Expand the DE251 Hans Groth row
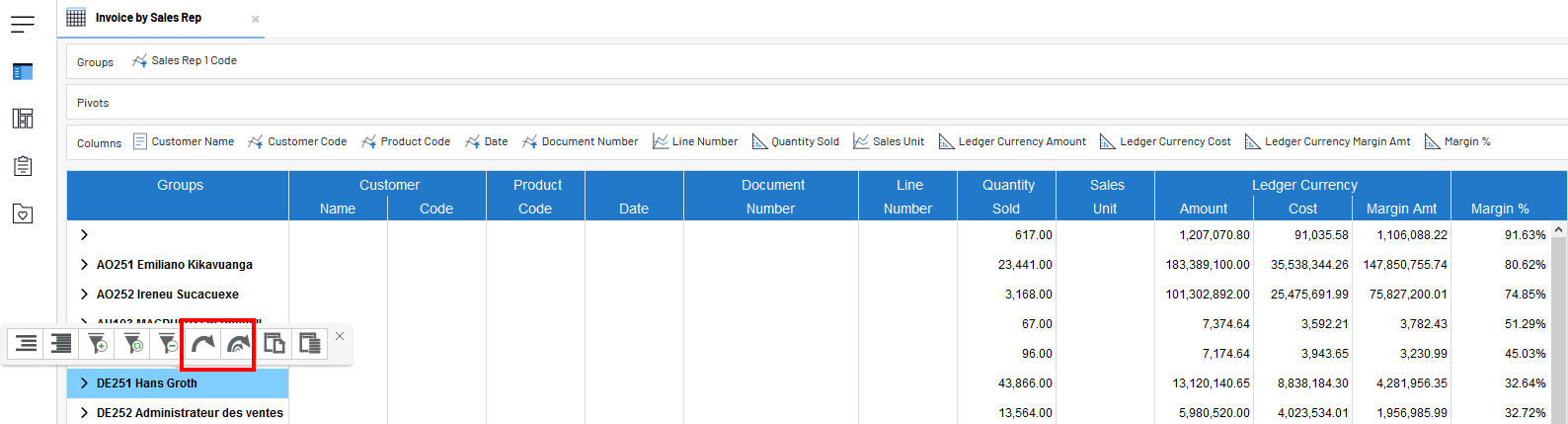 click(x=84, y=383)
